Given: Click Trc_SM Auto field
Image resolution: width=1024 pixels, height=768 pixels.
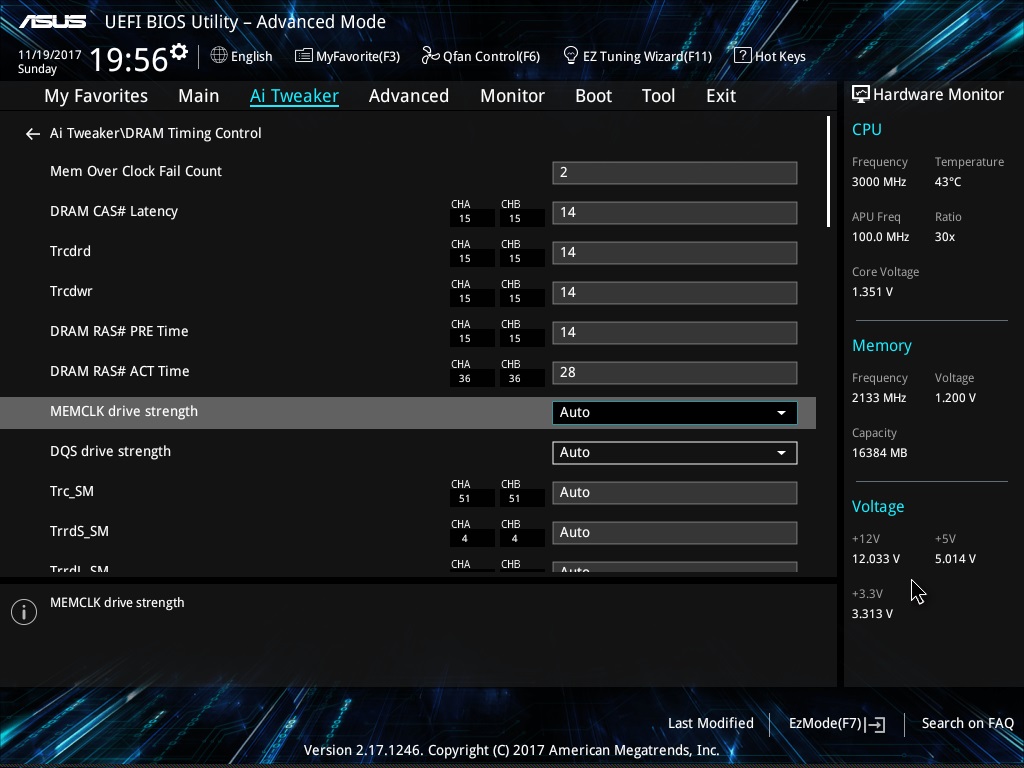Looking at the screenshot, I should tap(675, 492).
